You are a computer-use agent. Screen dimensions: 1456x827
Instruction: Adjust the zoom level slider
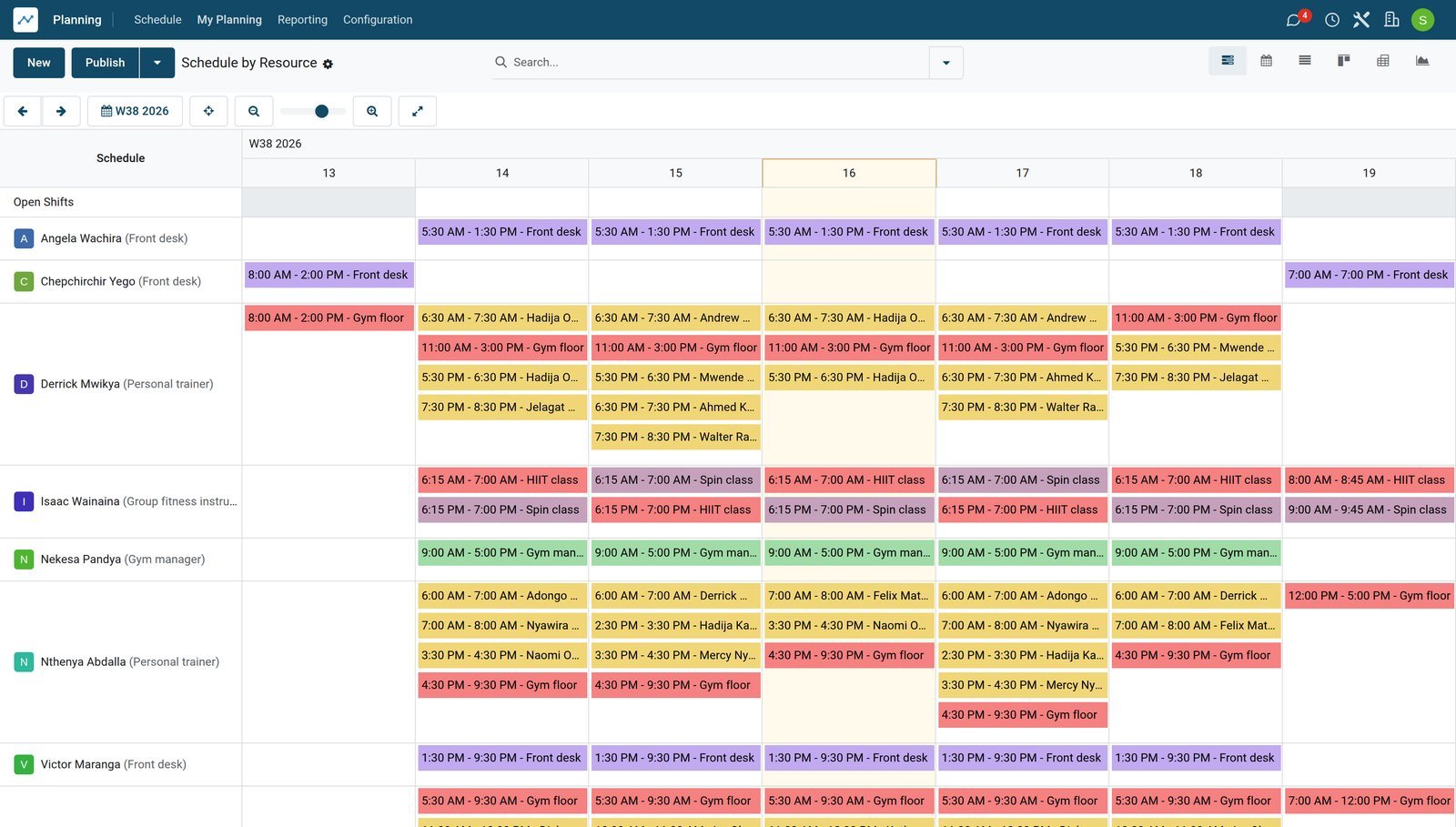tap(313, 111)
